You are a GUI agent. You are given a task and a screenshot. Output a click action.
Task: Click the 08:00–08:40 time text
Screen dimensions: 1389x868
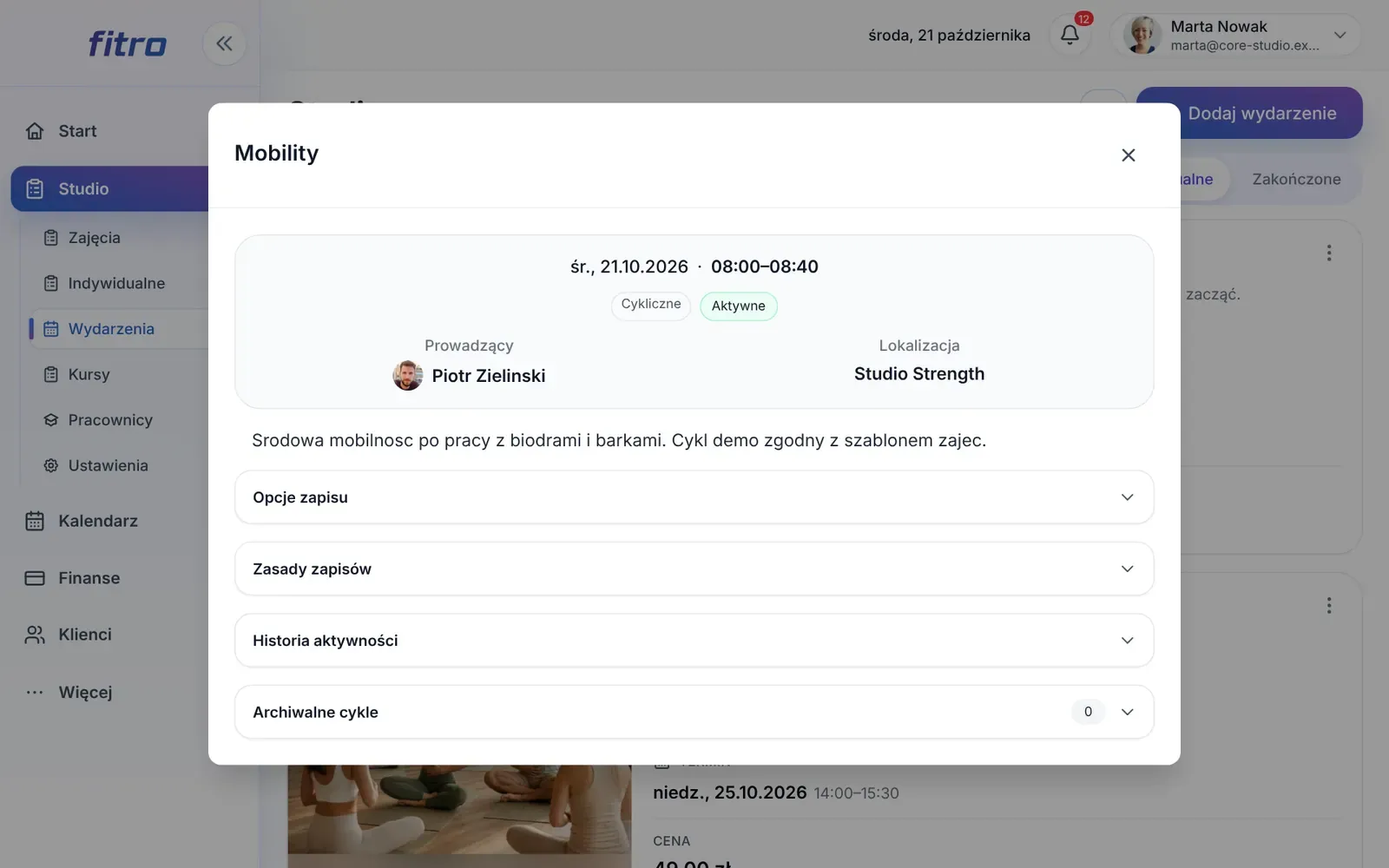(765, 266)
